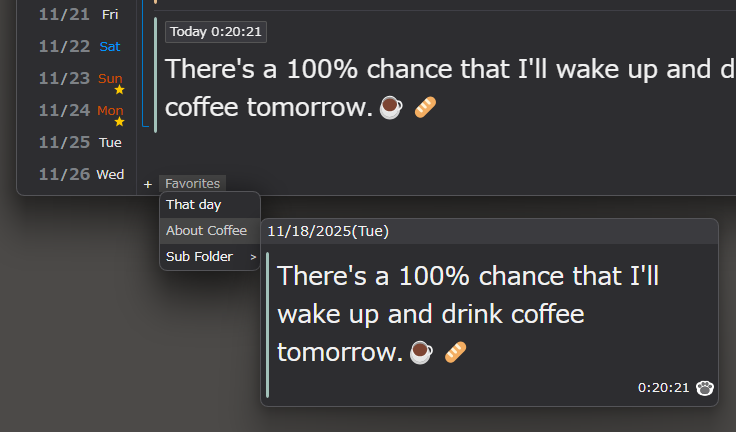Click the 0:20:21 time in the preview popup
736x432 pixels.
click(x=664, y=387)
